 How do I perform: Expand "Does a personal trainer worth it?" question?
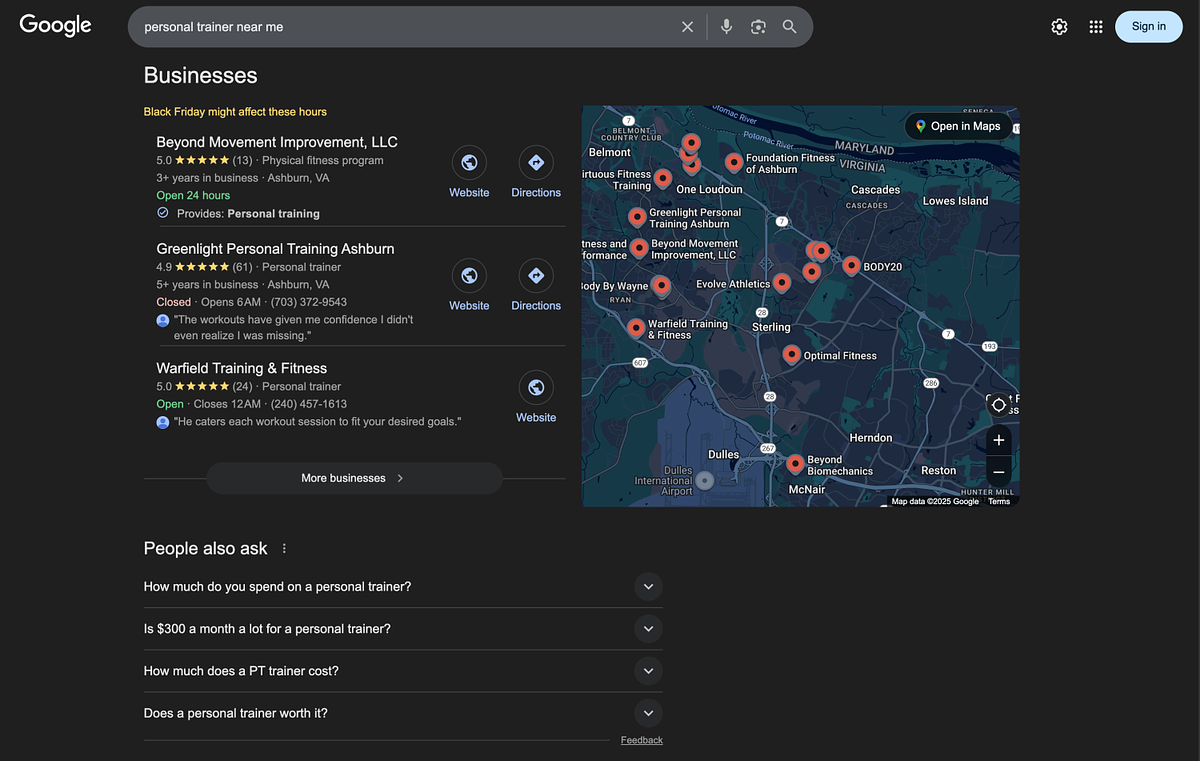click(648, 713)
